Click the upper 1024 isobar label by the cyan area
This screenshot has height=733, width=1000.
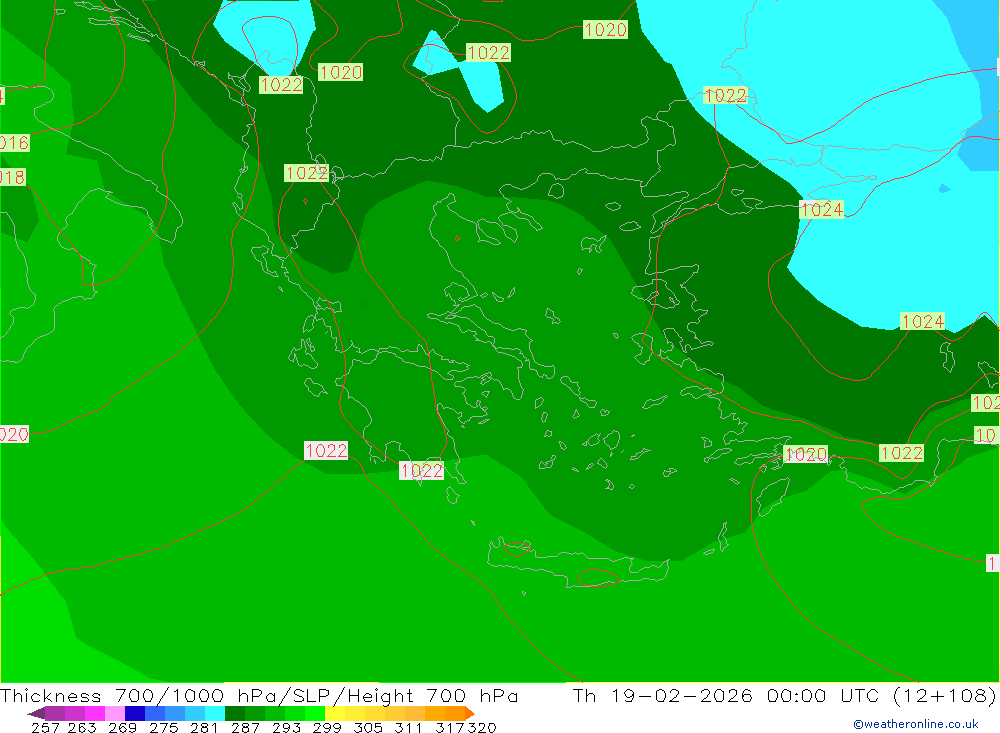point(821,209)
